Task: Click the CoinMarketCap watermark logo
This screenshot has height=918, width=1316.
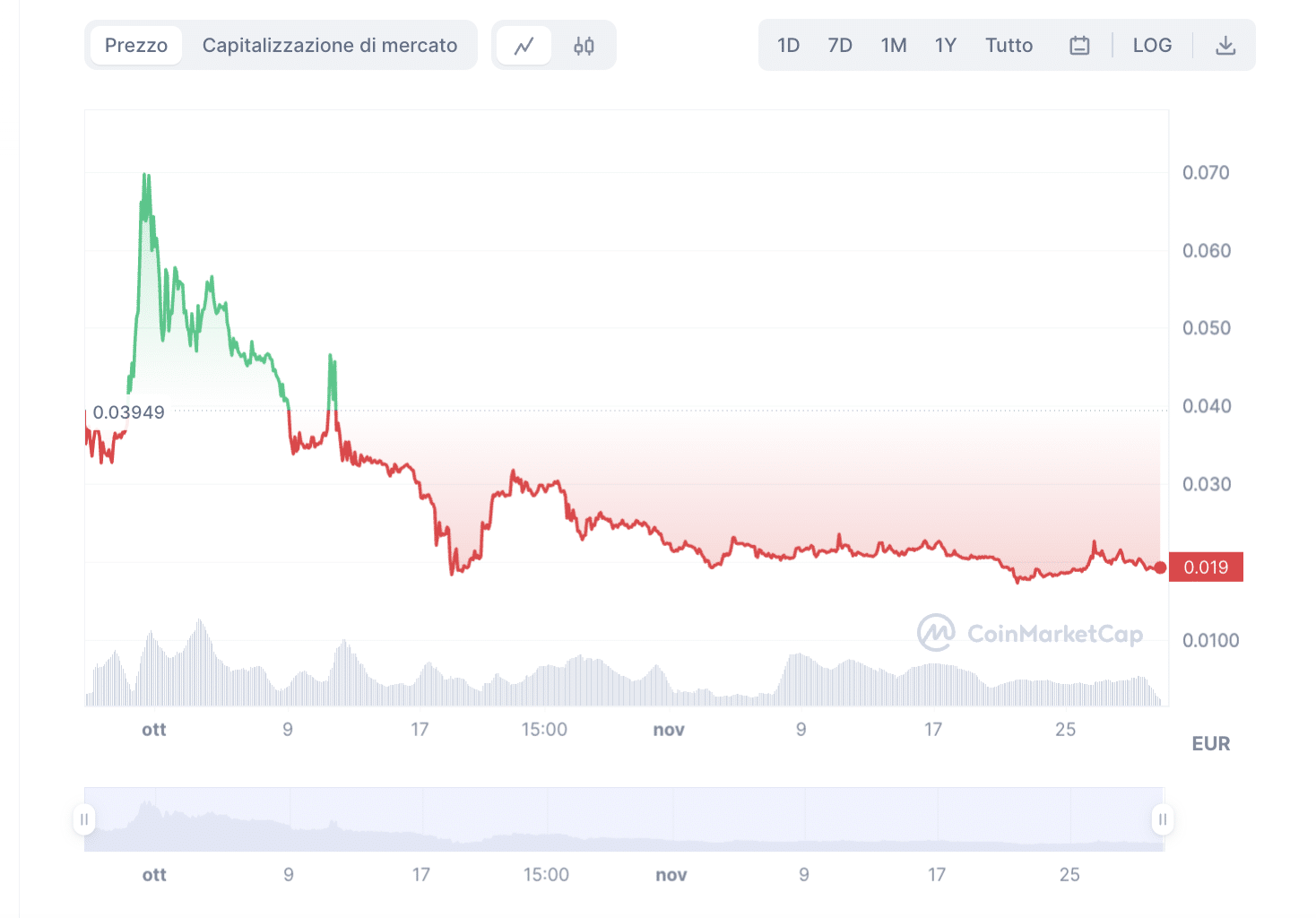Action: 1029,634
